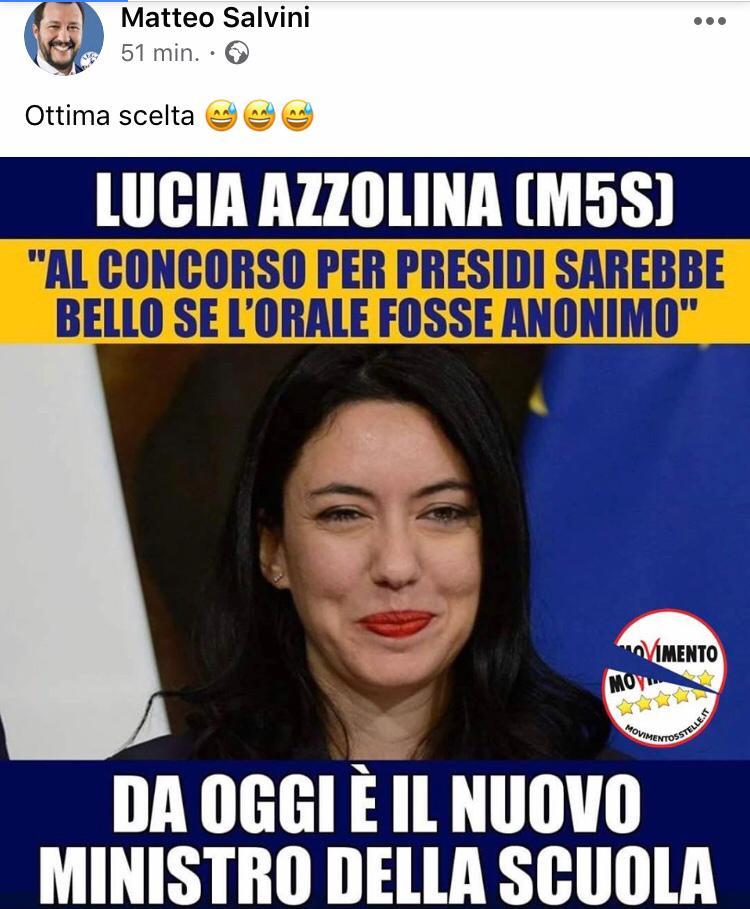Open the post options three-dots menu
The image size is (750, 909).
(x=709, y=21)
